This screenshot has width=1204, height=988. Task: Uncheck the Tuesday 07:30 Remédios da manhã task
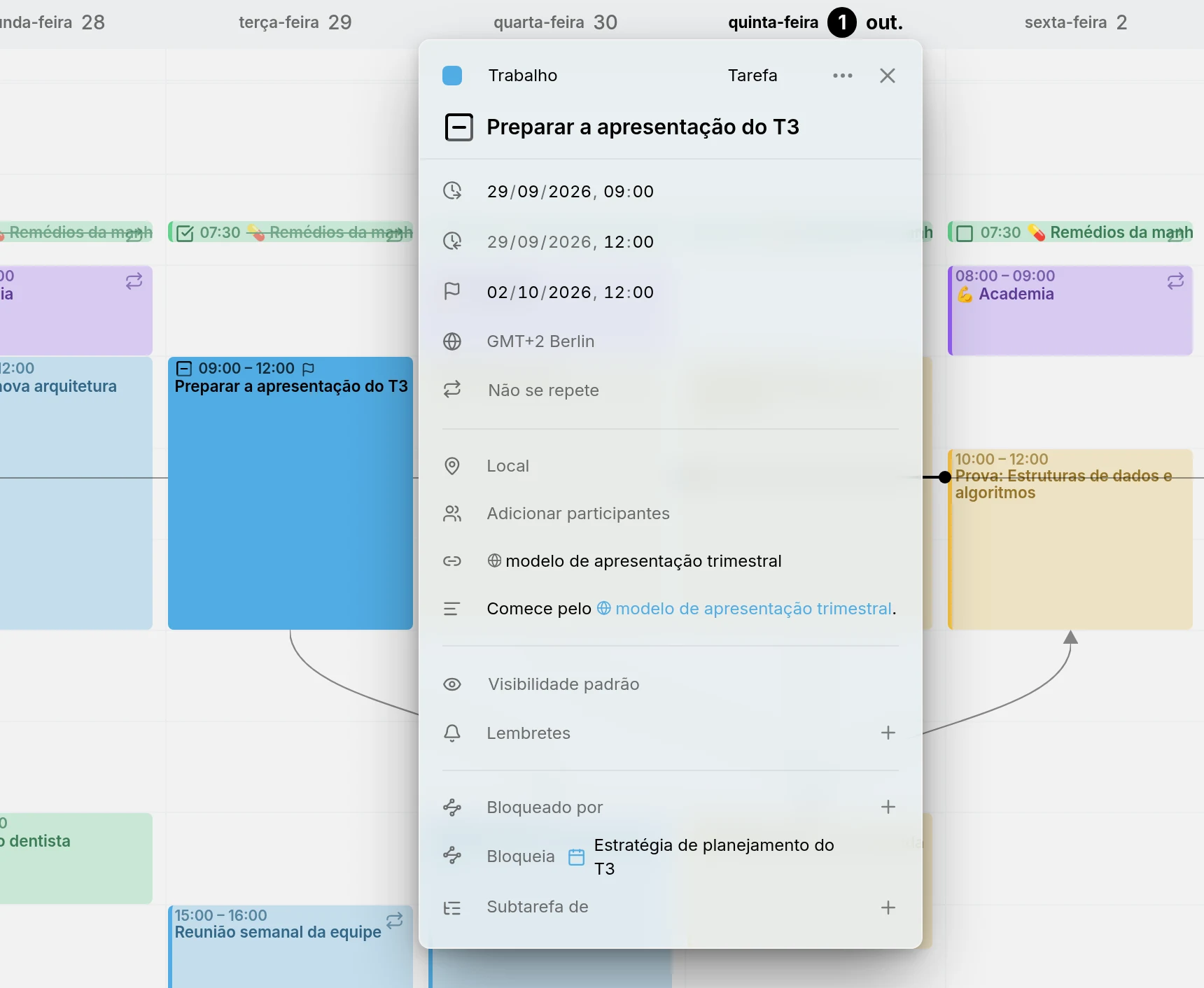[x=185, y=233]
